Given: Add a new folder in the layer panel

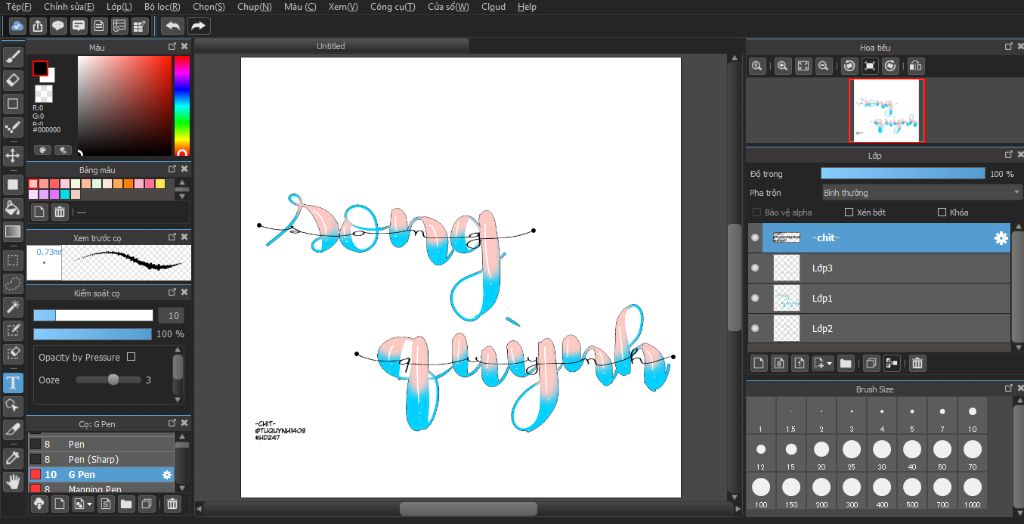Looking at the screenshot, I should pos(845,363).
